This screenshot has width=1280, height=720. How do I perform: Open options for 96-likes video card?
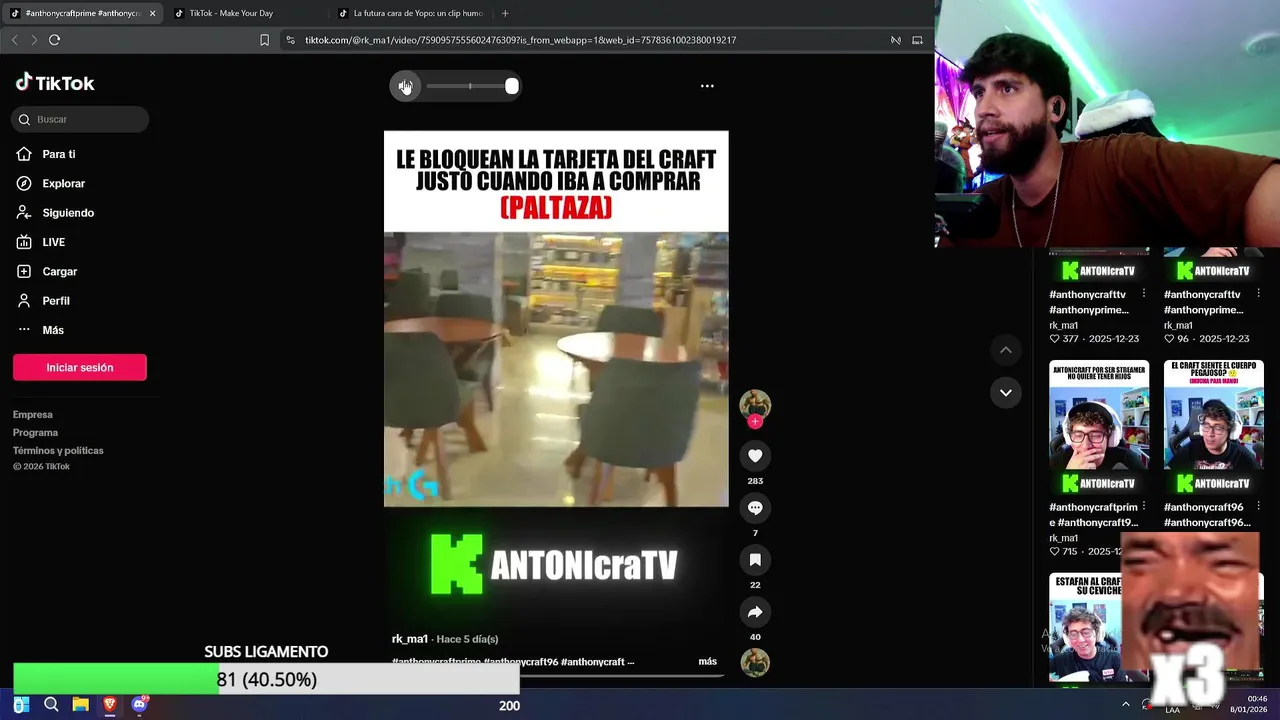pyautogui.click(x=1258, y=294)
